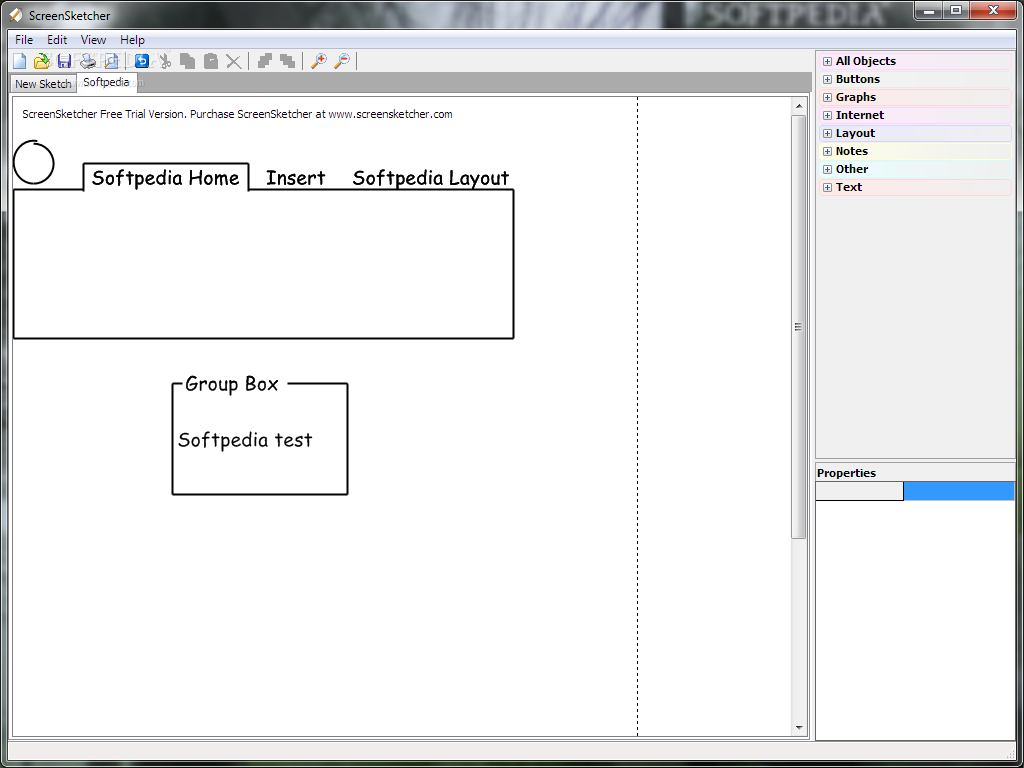Click the canvas scroll down arrow

pos(799,728)
